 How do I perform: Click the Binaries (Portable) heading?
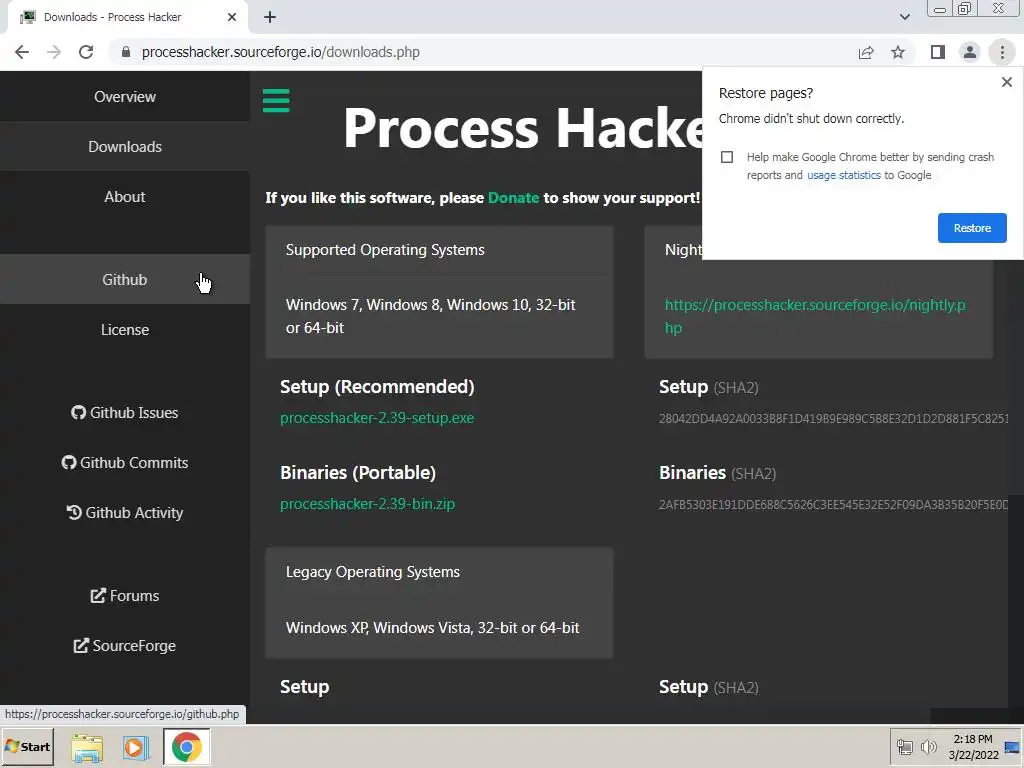(x=358, y=473)
